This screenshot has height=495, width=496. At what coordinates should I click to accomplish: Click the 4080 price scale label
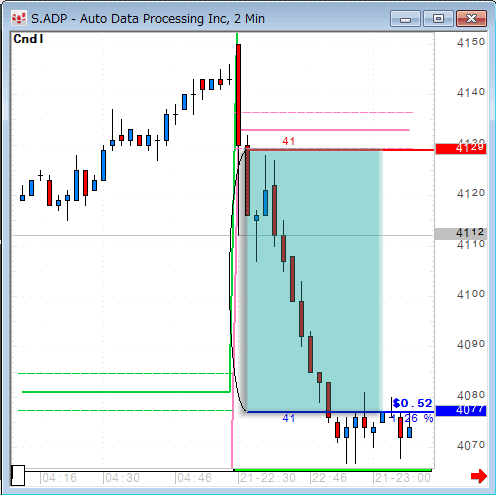click(x=471, y=396)
